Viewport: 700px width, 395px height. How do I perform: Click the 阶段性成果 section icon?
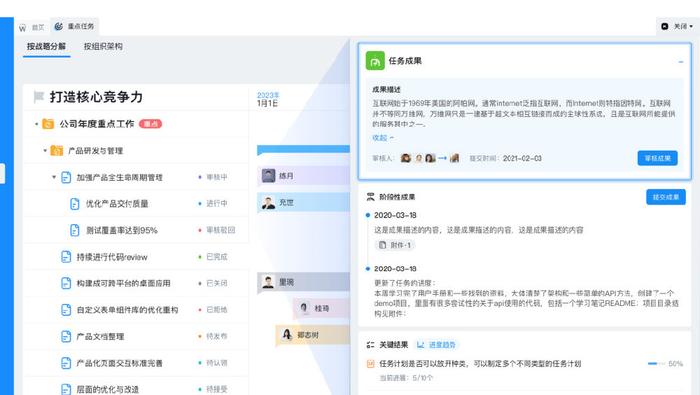[371, 197]
